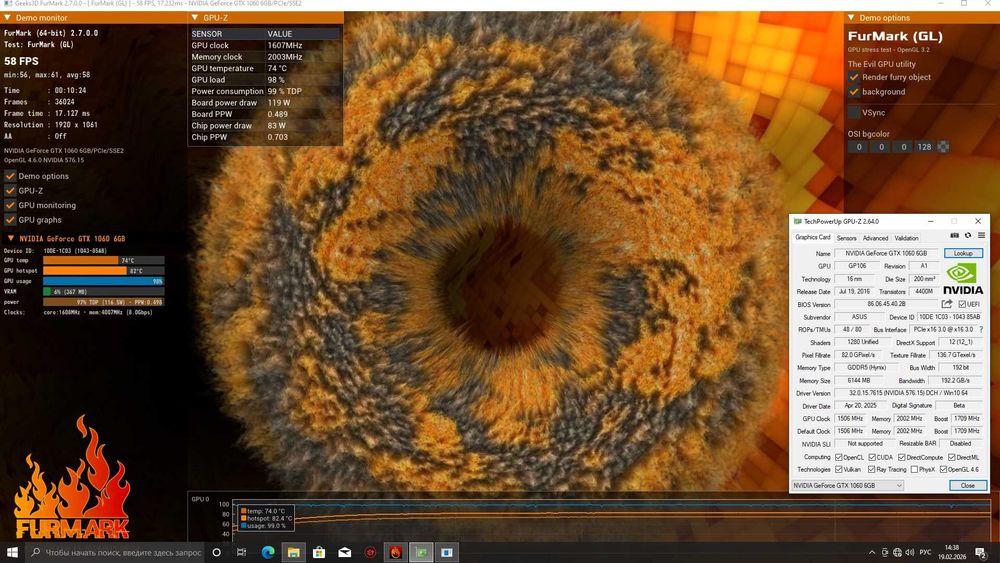Collapse the NVIDIA GeForce GTX 1060 6GB section
The width and height of the screenshot is (1000, 563).
click(x=11, y=238)
